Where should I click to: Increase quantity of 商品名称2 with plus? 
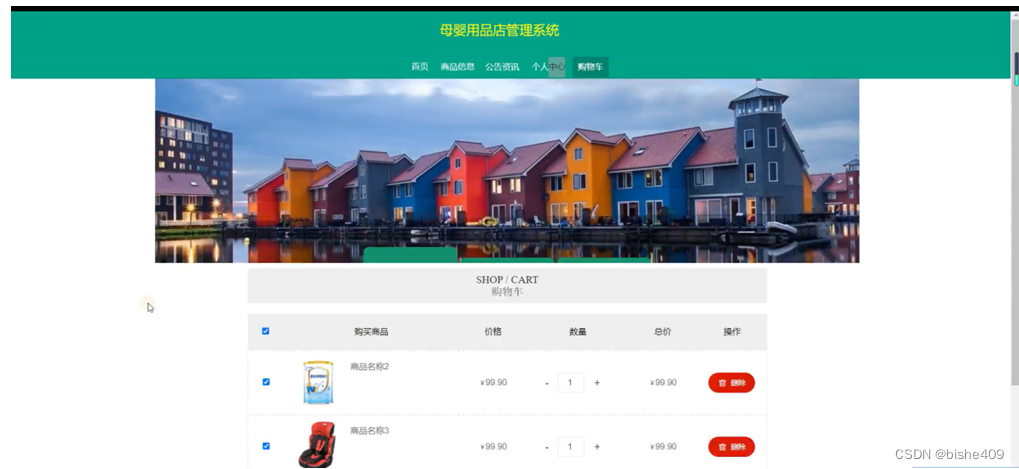pos(597,383)
